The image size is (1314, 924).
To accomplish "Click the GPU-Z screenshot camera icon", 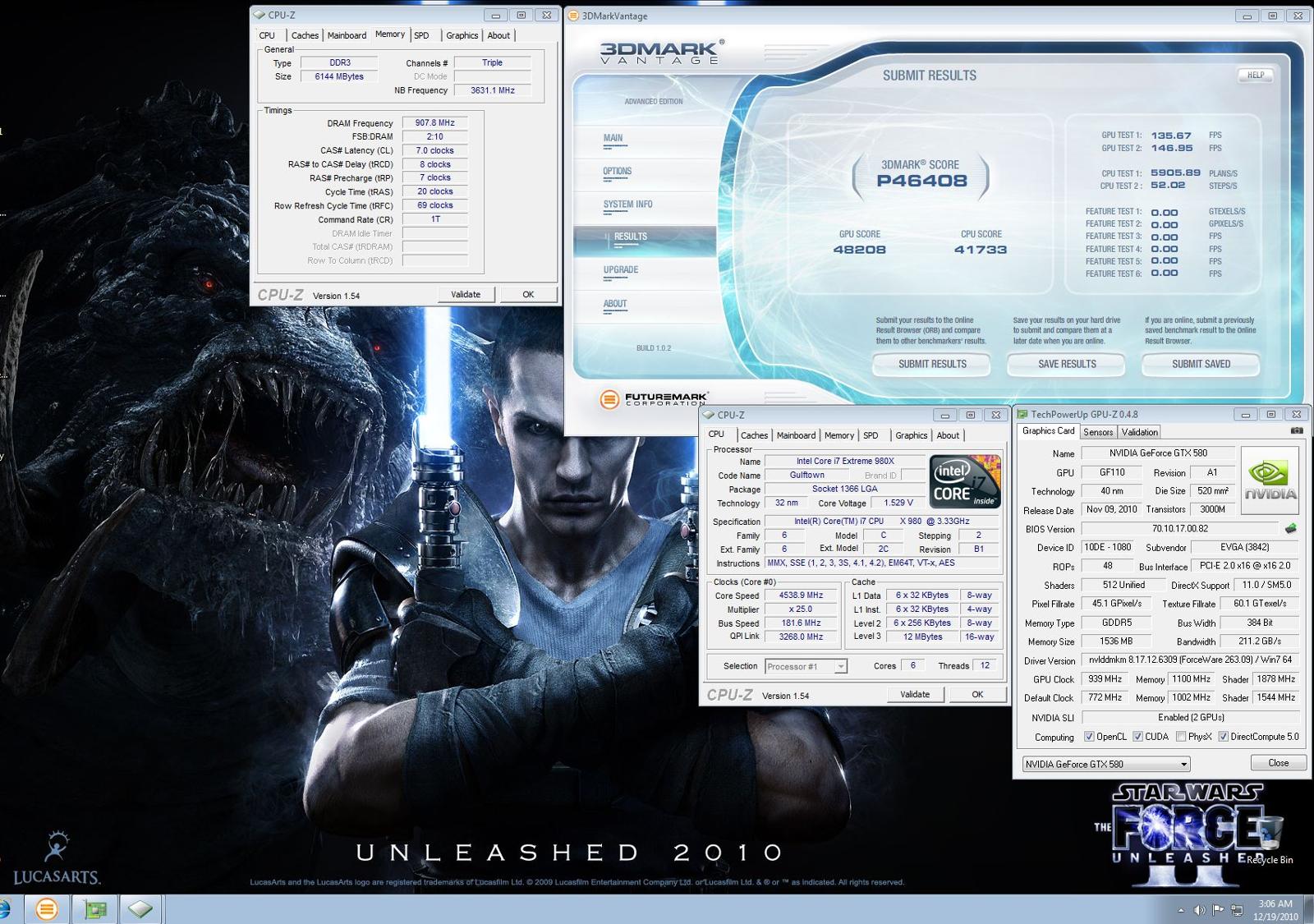I will click(1297, 430).
